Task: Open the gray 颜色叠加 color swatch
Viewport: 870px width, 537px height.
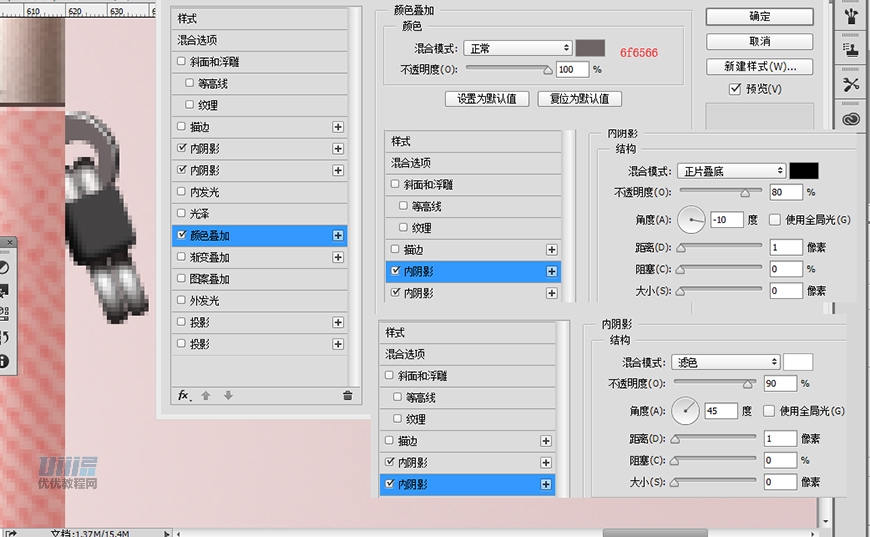Action: [x=590, y=48]
